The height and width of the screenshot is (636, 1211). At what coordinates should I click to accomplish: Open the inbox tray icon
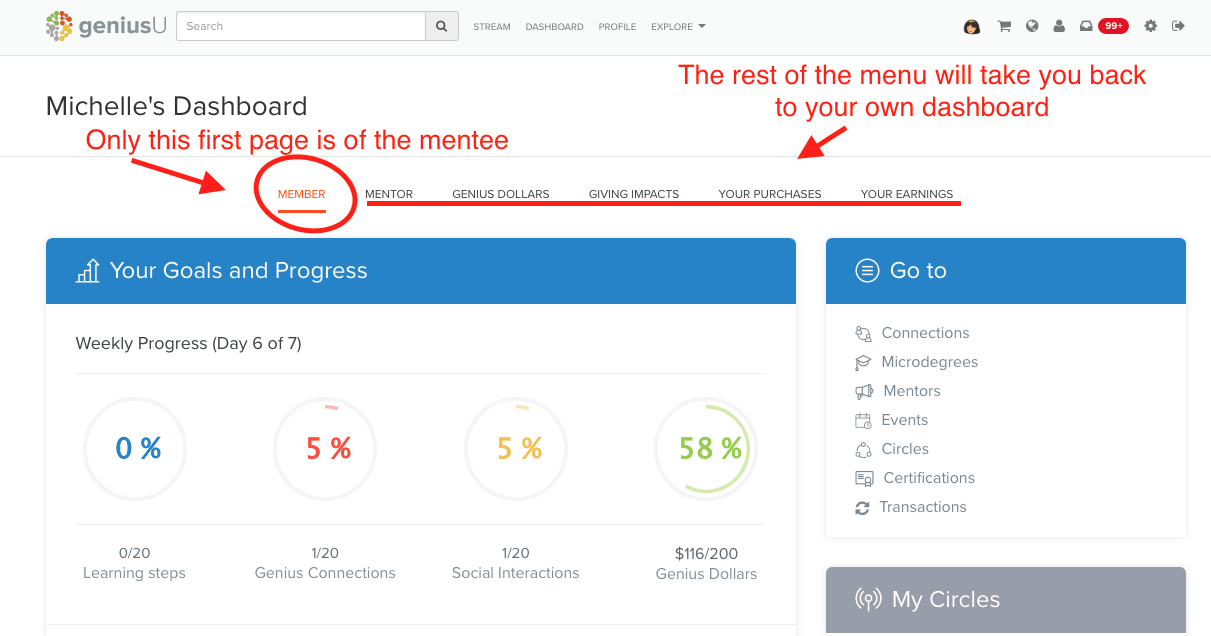[x=1086, y=27]
